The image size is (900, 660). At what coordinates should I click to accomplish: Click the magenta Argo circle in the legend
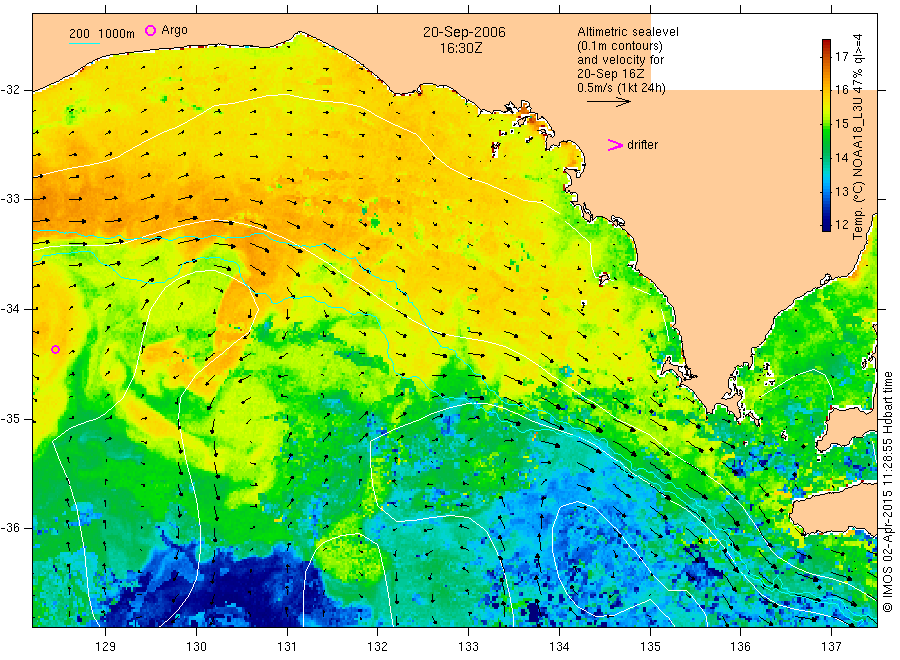pos(150,30)
